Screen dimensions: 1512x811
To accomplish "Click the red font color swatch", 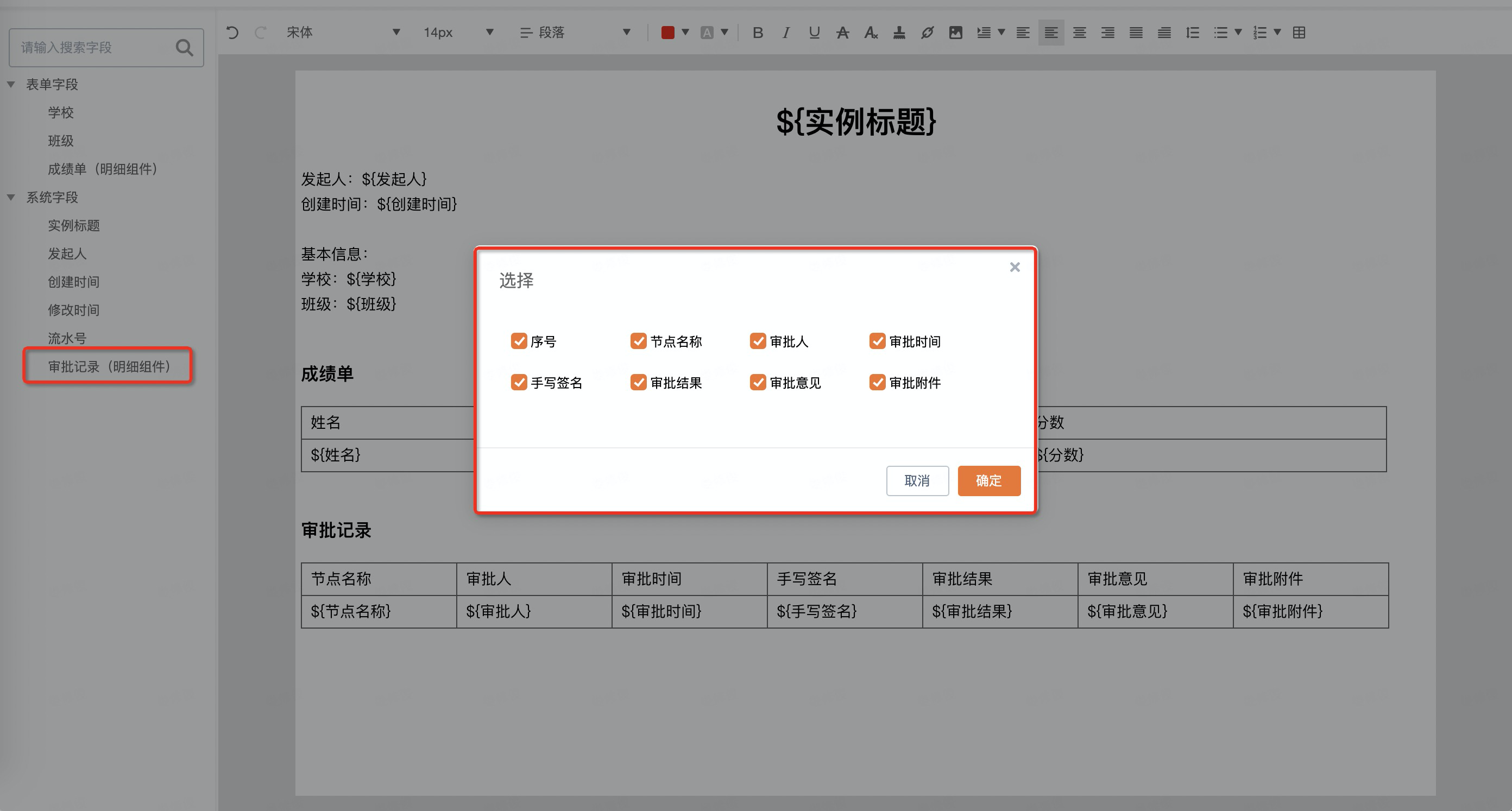I will tap(667, 33).
